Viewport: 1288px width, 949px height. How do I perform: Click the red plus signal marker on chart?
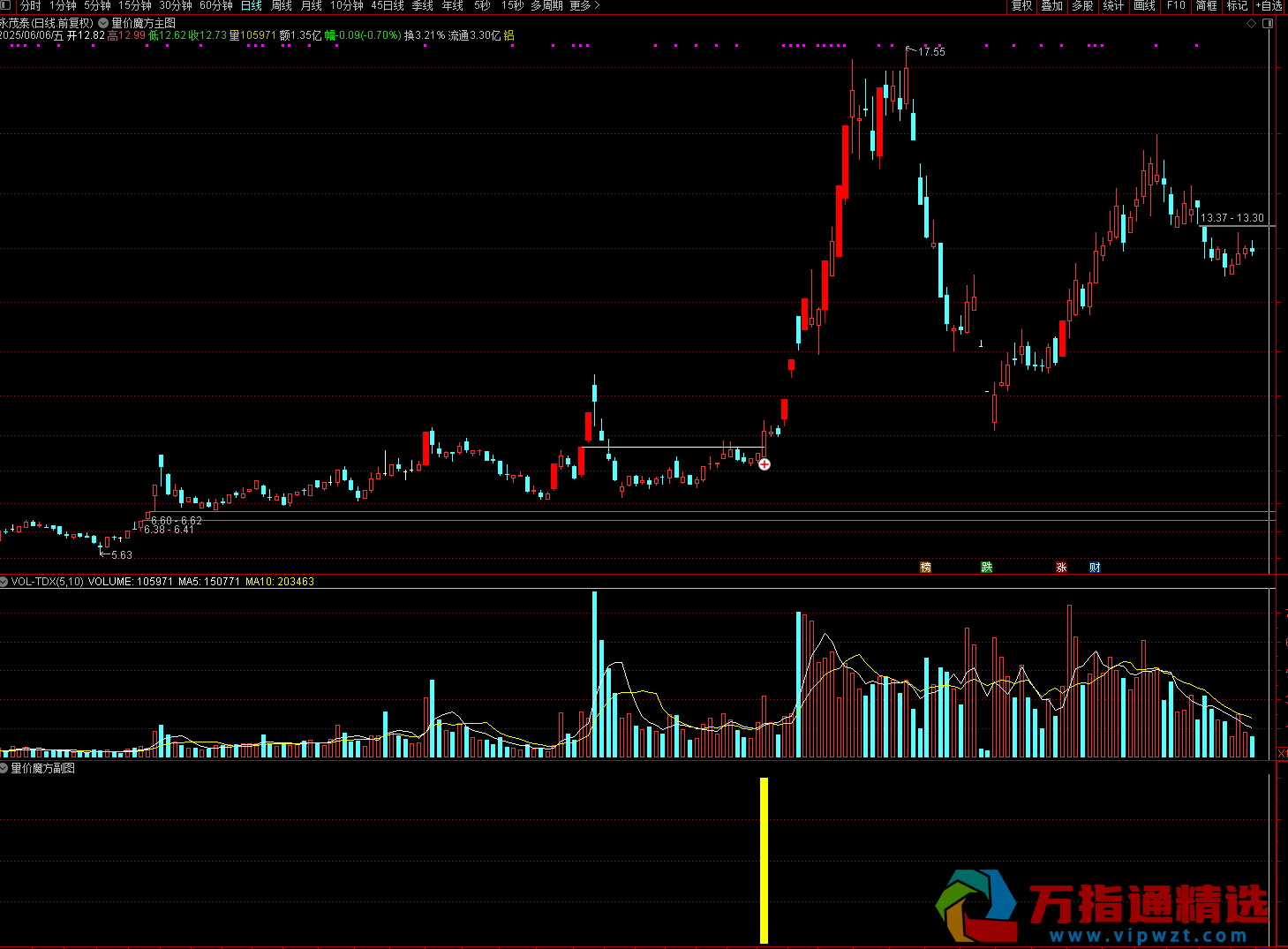[765, 464]
